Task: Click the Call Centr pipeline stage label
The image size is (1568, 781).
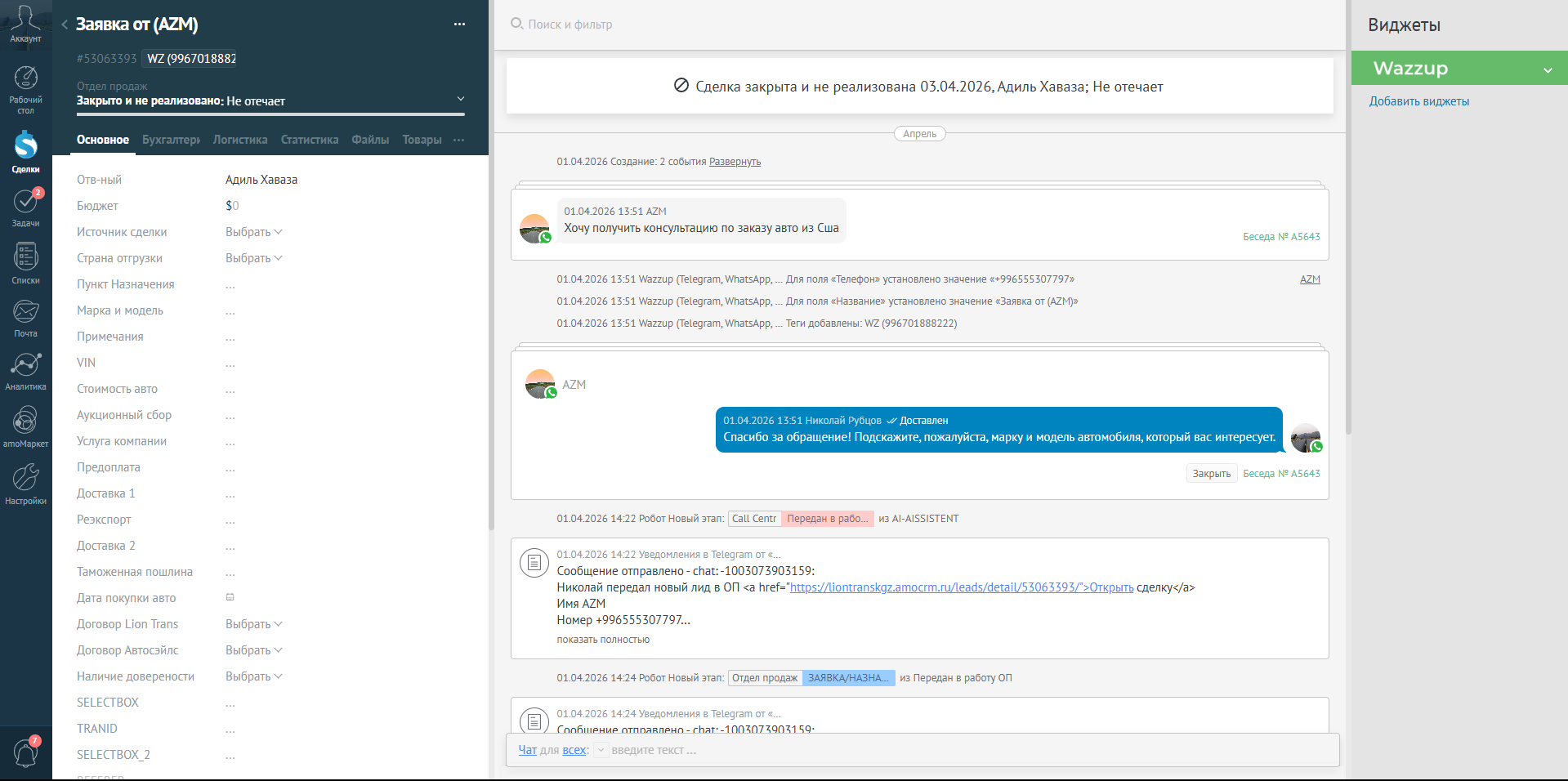Action: click(754, 519)
